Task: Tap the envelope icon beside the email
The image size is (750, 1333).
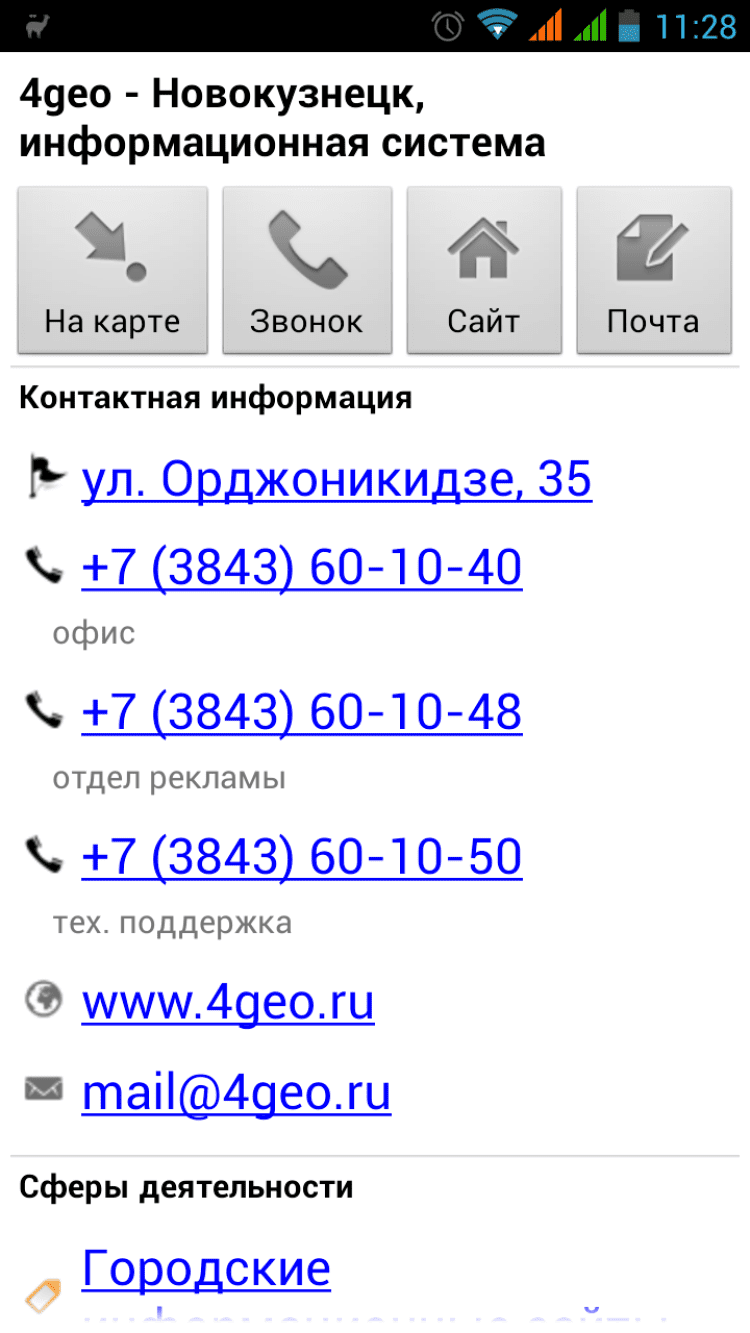Action: coord(44,1089)
